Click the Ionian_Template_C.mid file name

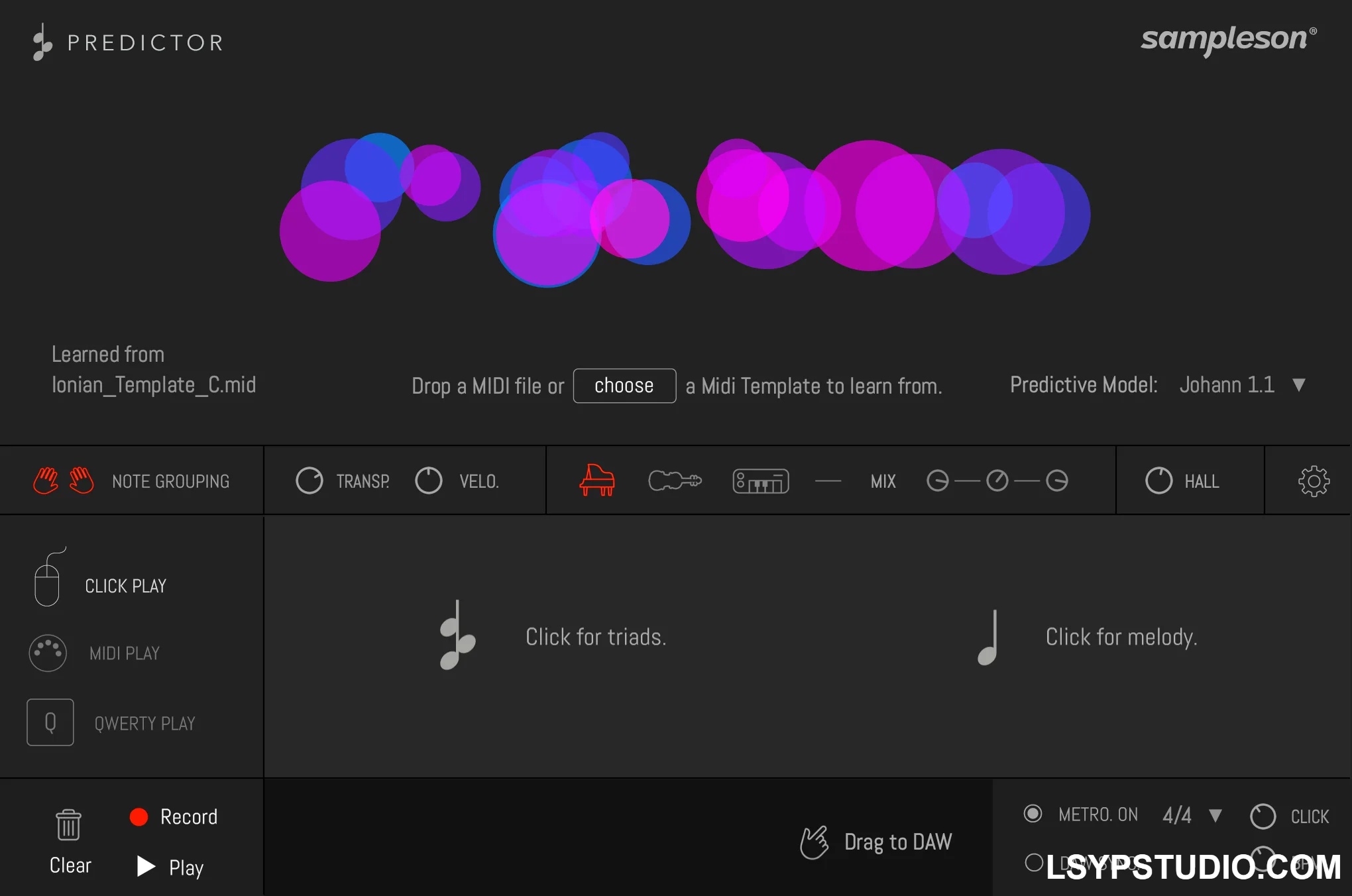[x=154, y=385]
